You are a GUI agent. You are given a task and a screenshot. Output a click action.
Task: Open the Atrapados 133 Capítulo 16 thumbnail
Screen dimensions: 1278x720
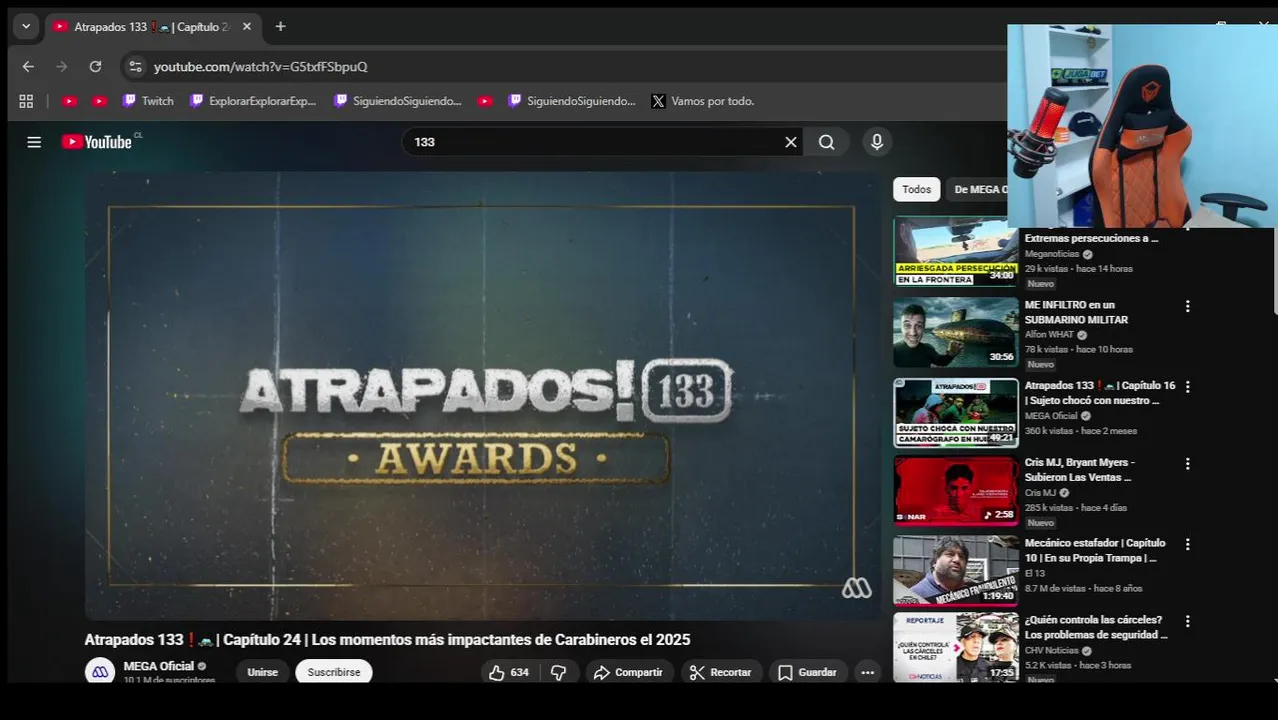[955, 412]
